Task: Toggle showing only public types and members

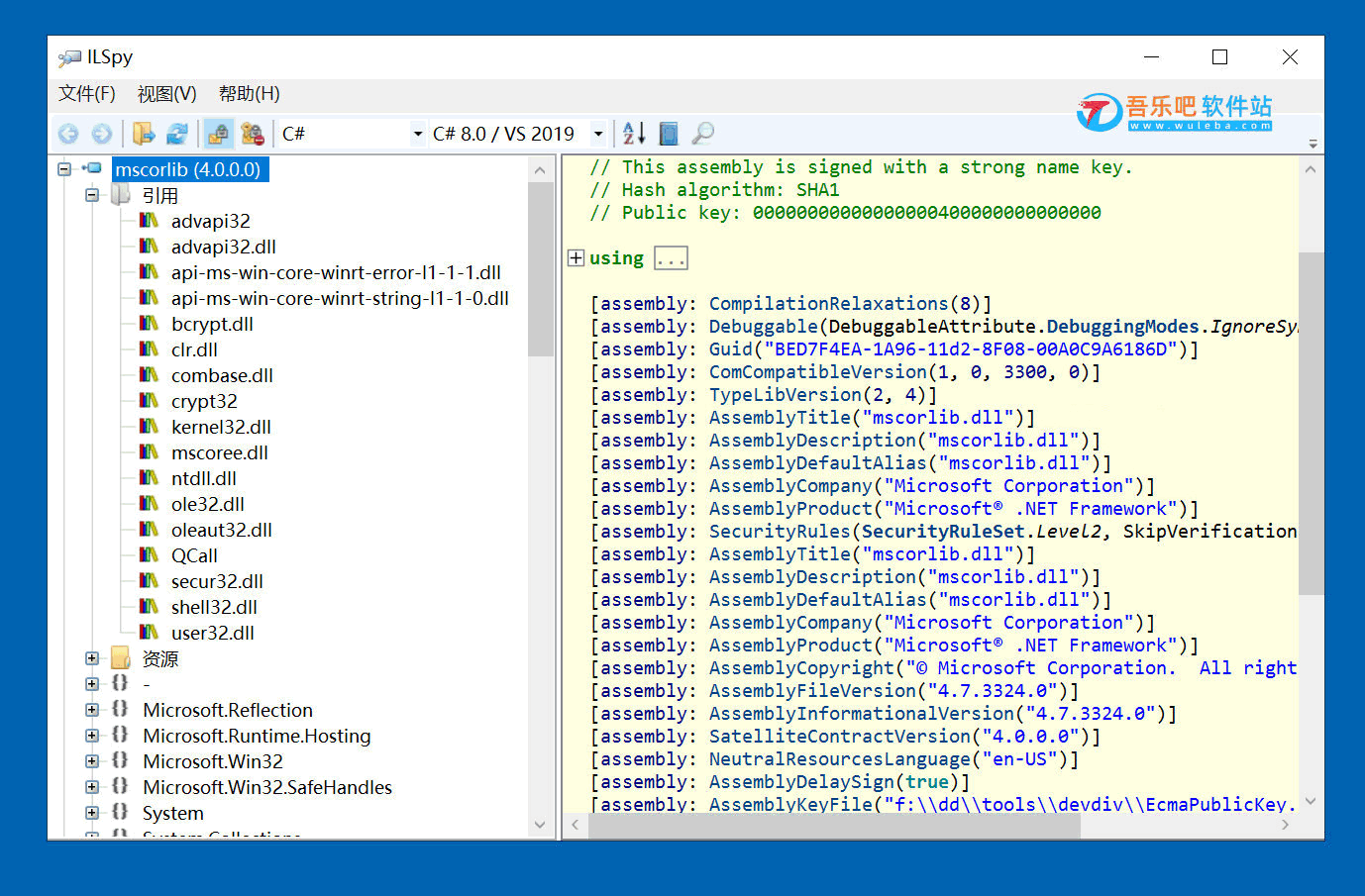Action: click(218, 134)
